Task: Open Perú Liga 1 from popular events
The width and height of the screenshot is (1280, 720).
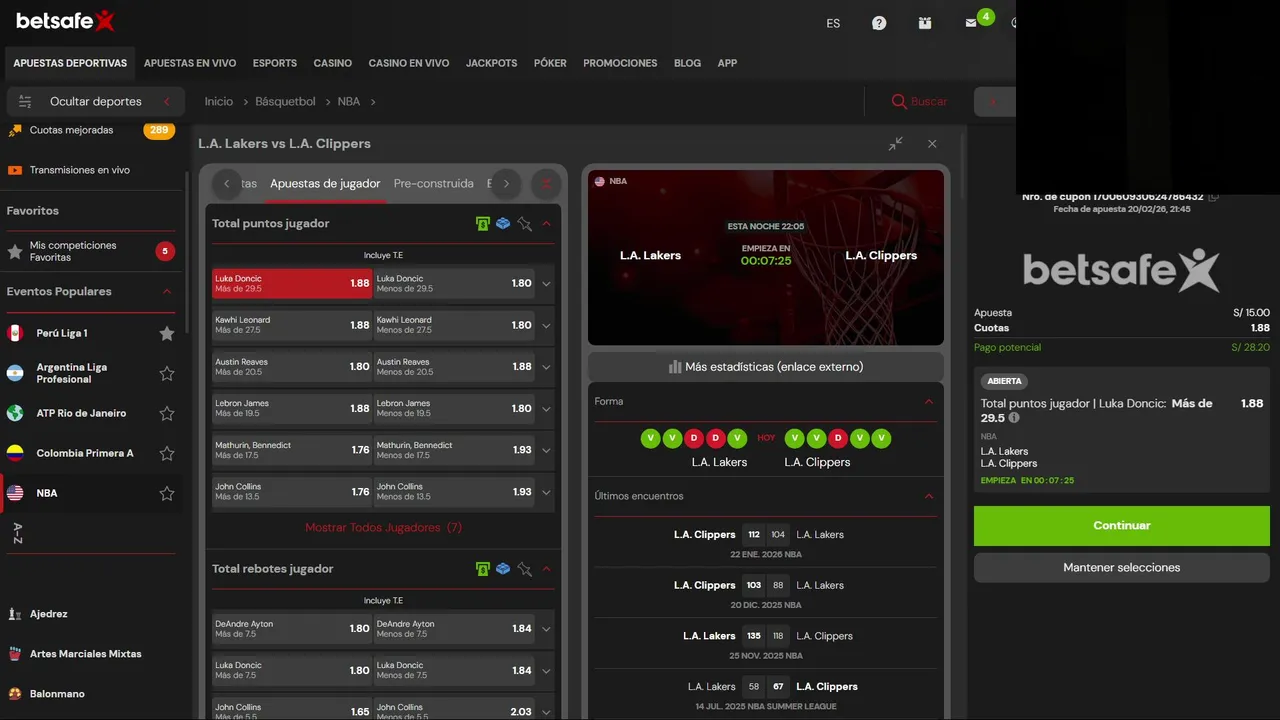Action: [x=62, y=333]
